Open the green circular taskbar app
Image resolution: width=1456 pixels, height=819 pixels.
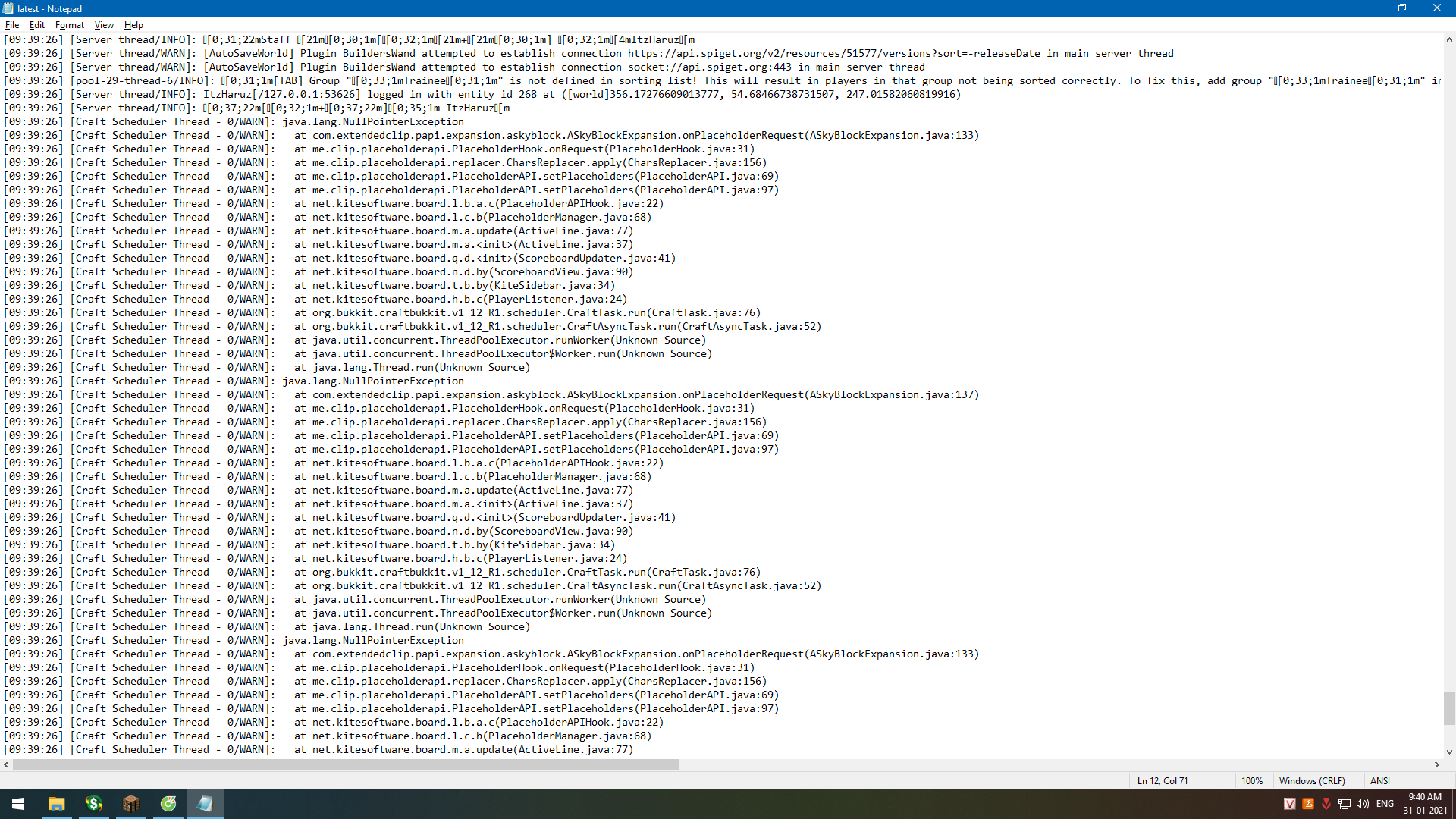(168, 804)
